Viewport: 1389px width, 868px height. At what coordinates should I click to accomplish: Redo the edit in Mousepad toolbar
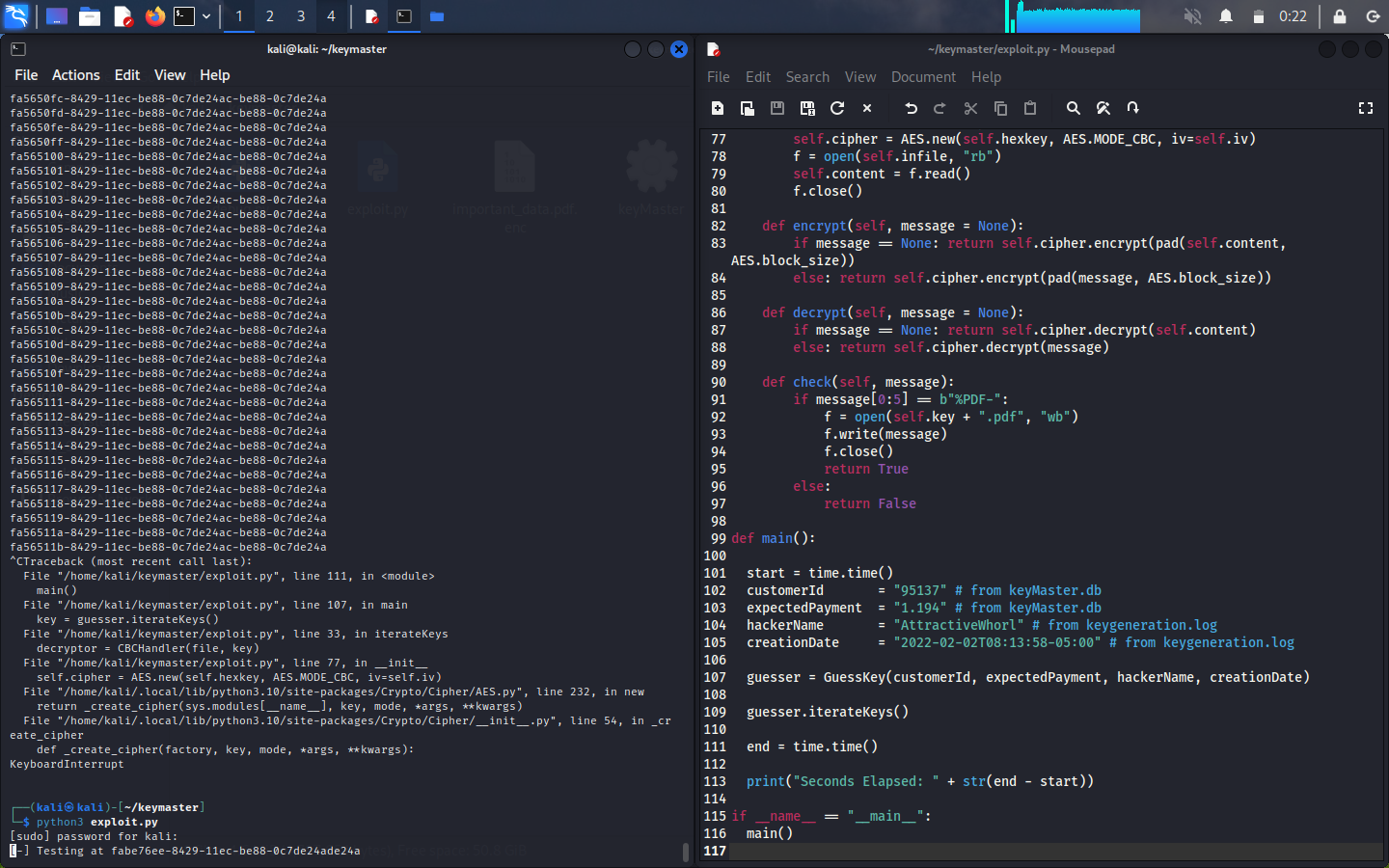click(x=940, y=108)
